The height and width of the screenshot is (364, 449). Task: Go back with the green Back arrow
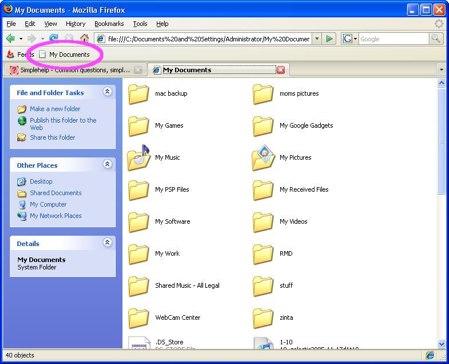tap(11, 39)
